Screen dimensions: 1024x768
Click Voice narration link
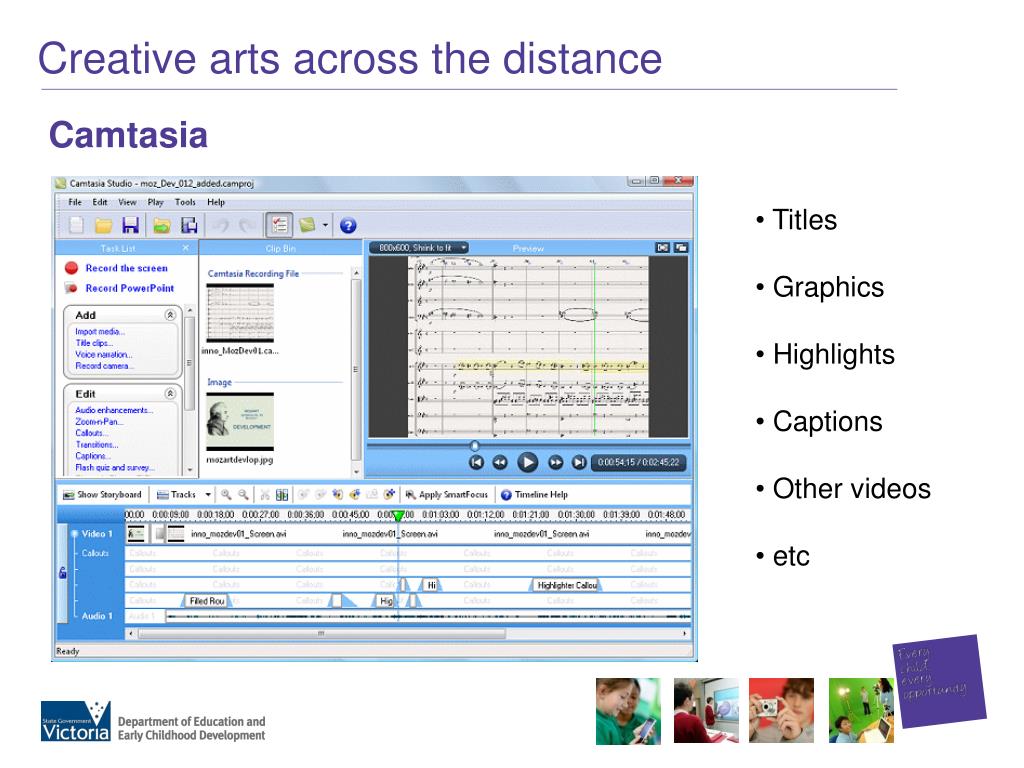104,355
